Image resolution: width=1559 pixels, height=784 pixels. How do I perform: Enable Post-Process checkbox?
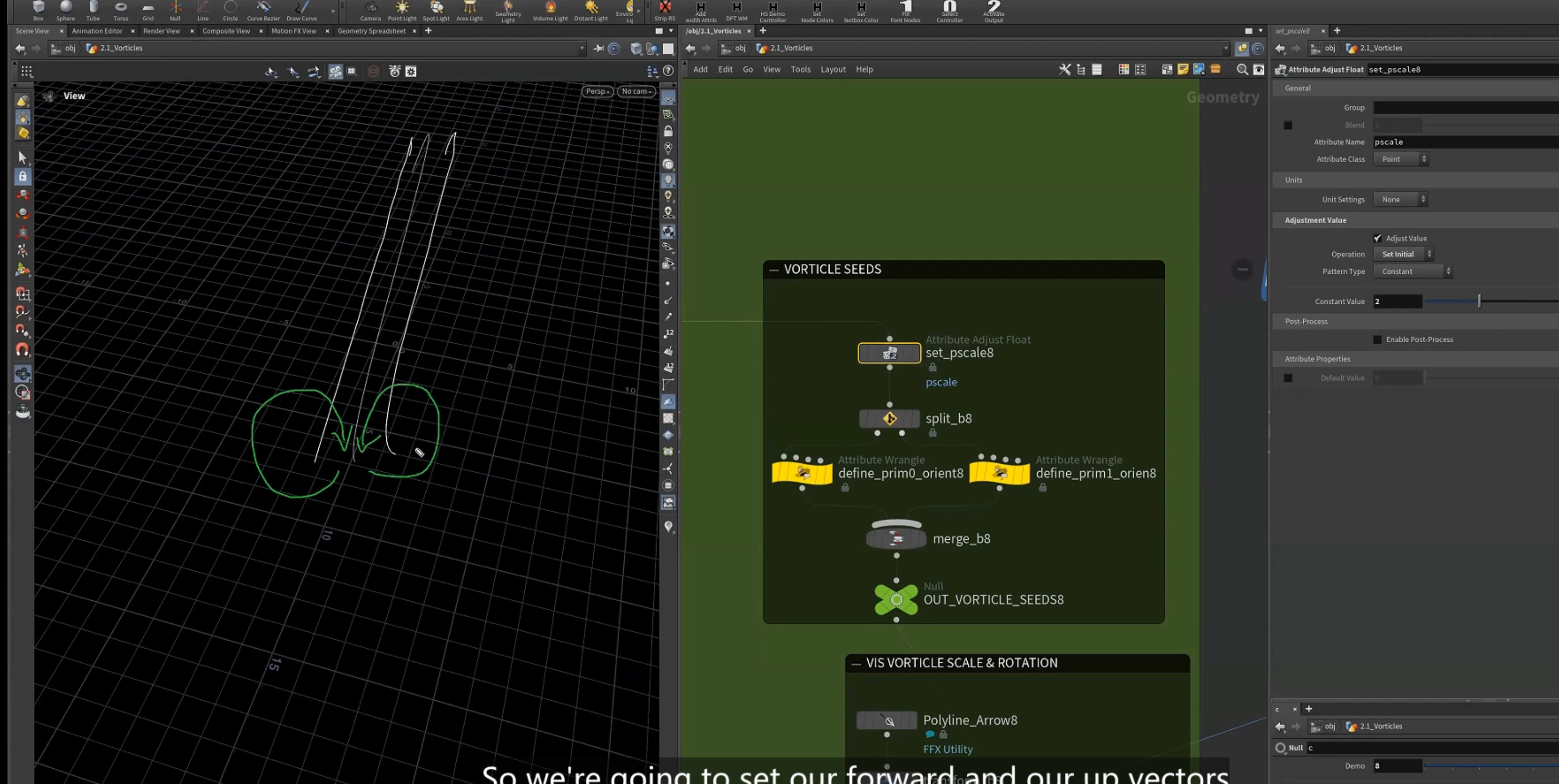(x=1378, y=339)
